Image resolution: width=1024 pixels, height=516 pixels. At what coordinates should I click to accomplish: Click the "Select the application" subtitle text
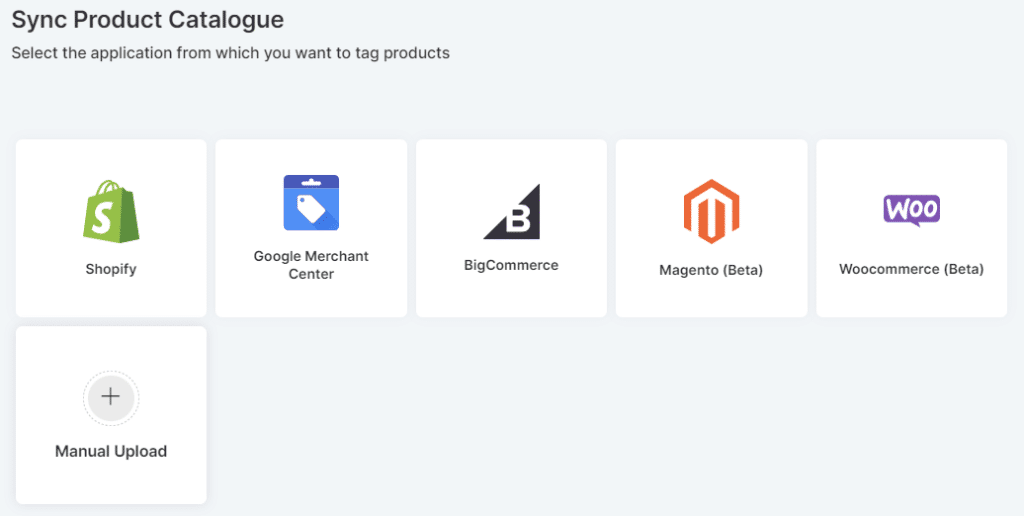click(x=230, y=53)
